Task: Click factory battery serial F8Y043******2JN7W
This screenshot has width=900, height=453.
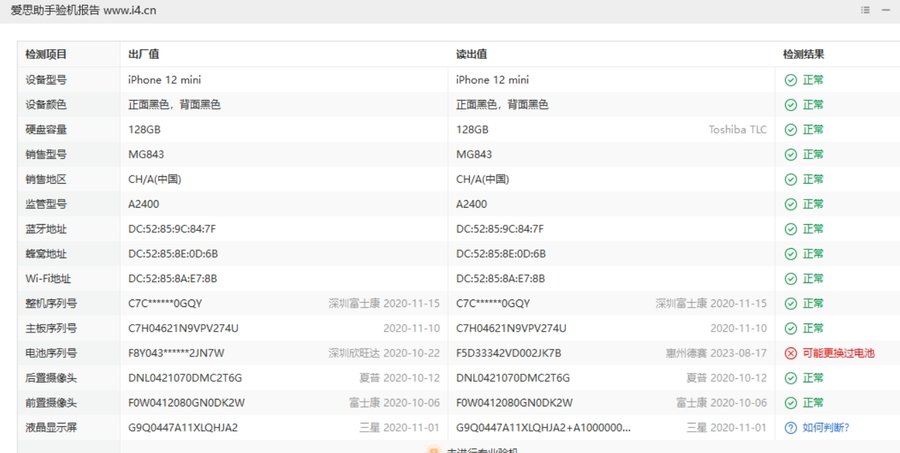Action: 176,353
